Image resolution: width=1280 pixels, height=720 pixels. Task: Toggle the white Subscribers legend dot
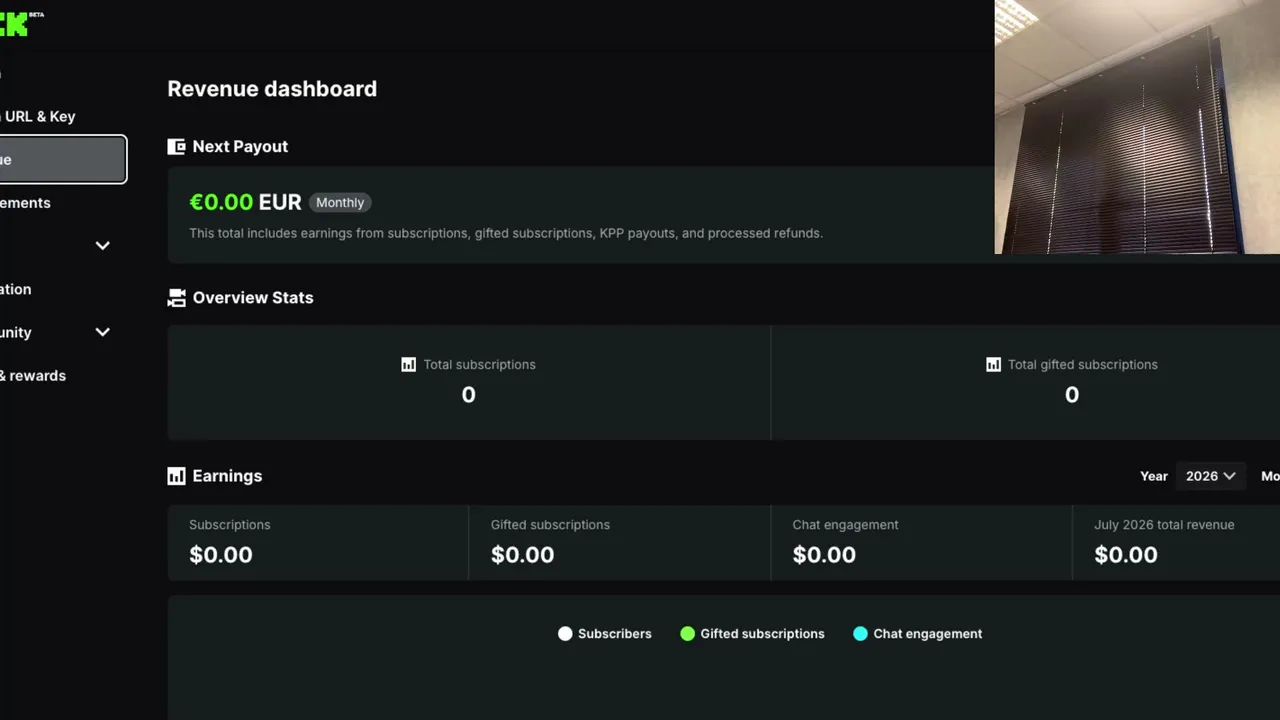point(565,634)
